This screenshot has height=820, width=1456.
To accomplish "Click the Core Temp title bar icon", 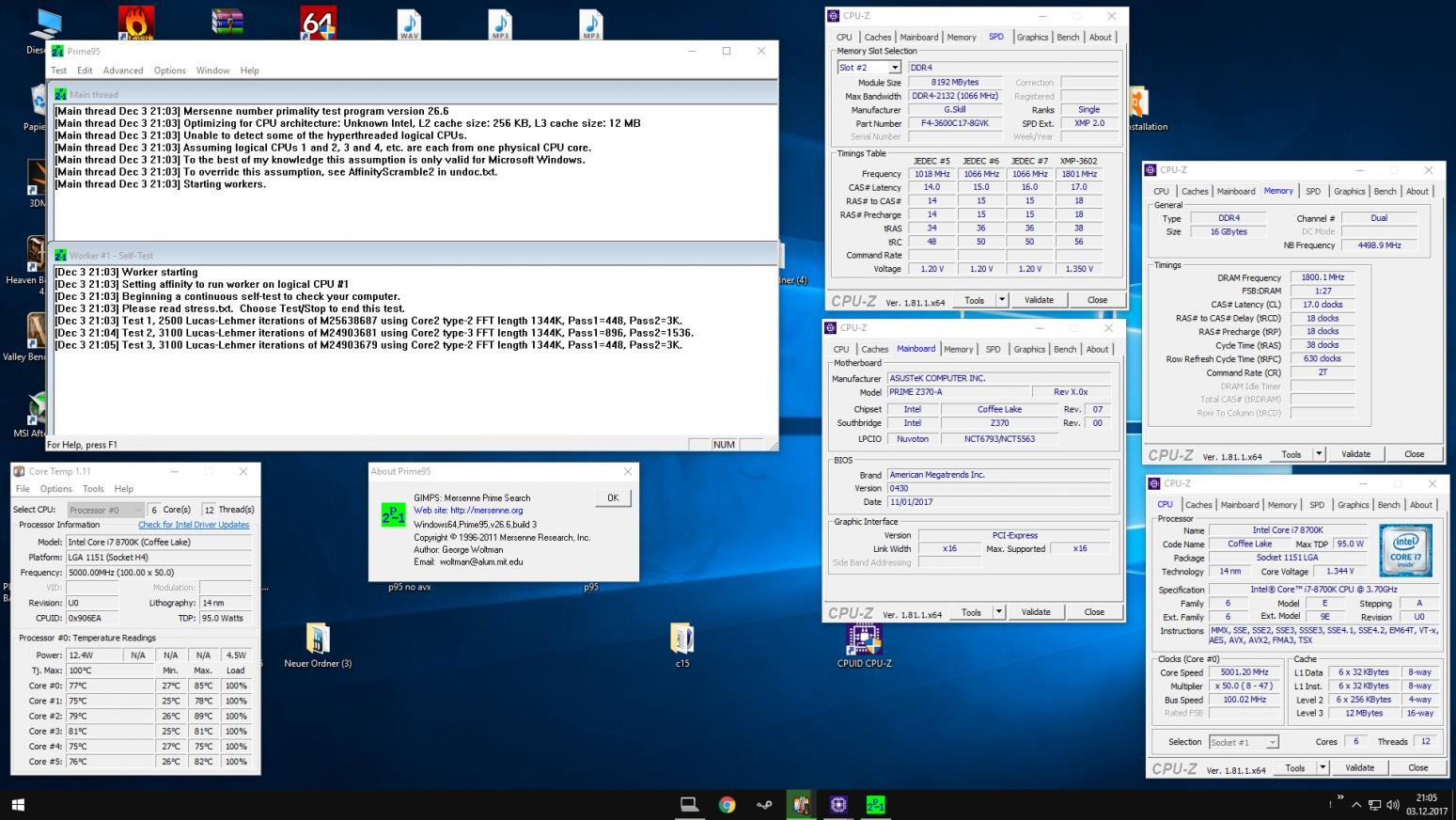I will click(19, 471).
